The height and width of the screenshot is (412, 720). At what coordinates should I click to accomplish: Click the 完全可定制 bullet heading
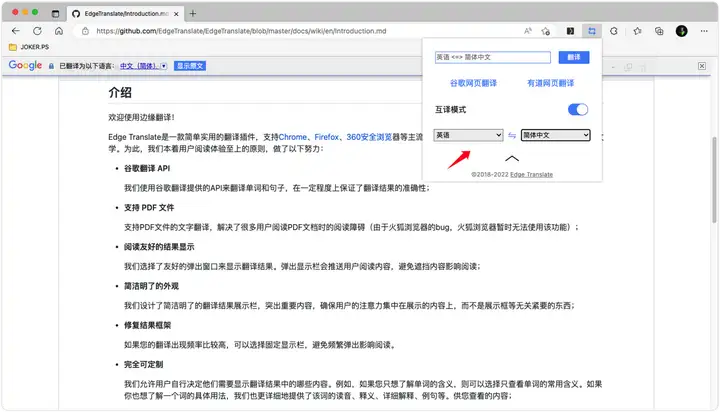click(143, 364)
